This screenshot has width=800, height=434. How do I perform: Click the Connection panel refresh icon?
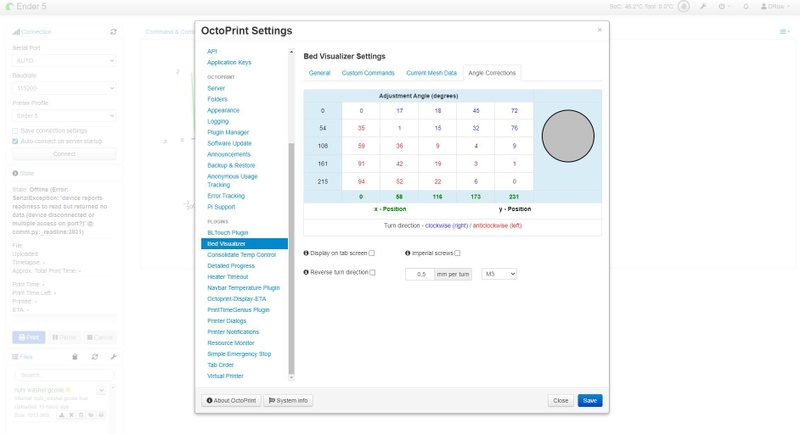(113, 32)
